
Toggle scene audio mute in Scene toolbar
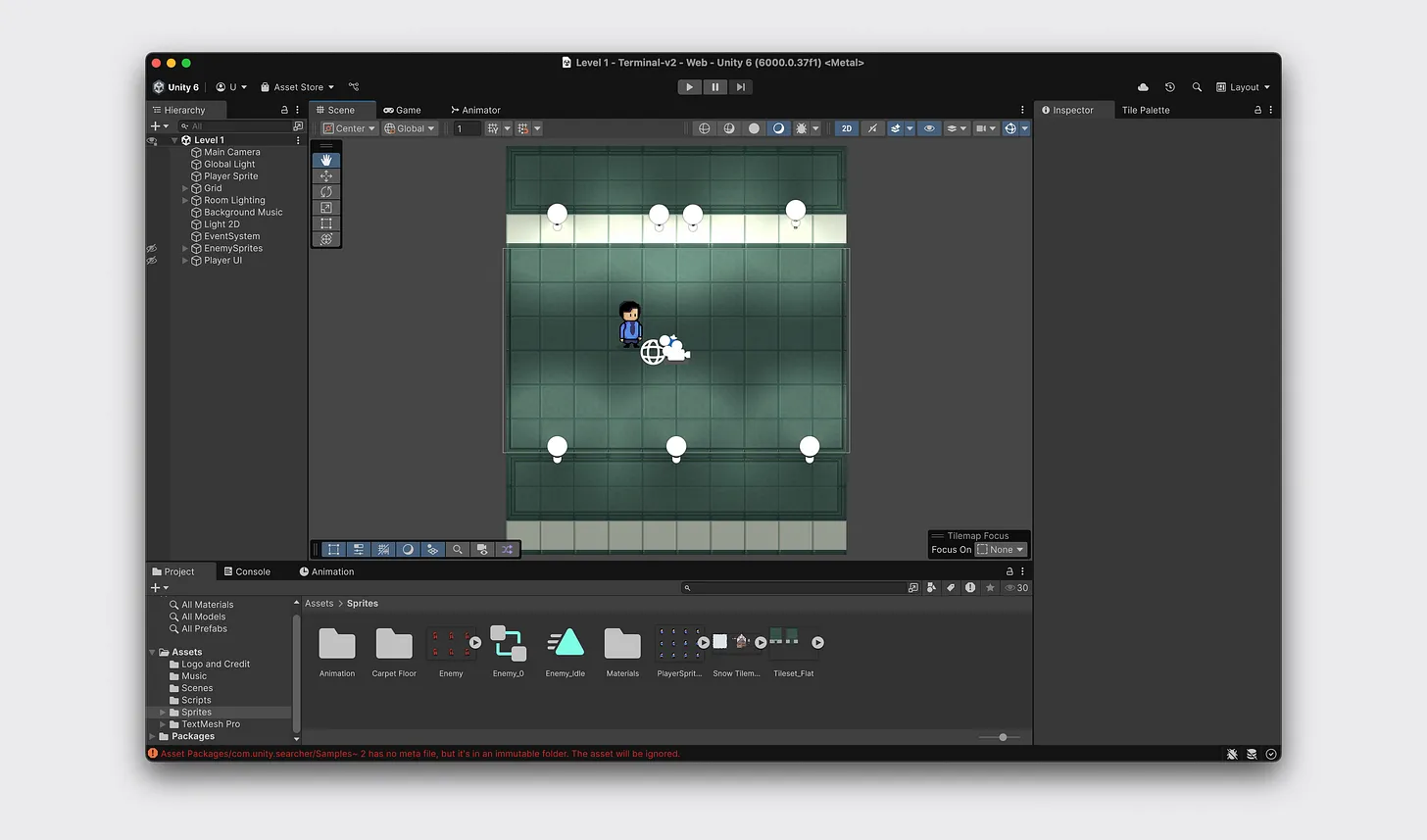pyautogui.click(x=872, y=128)
